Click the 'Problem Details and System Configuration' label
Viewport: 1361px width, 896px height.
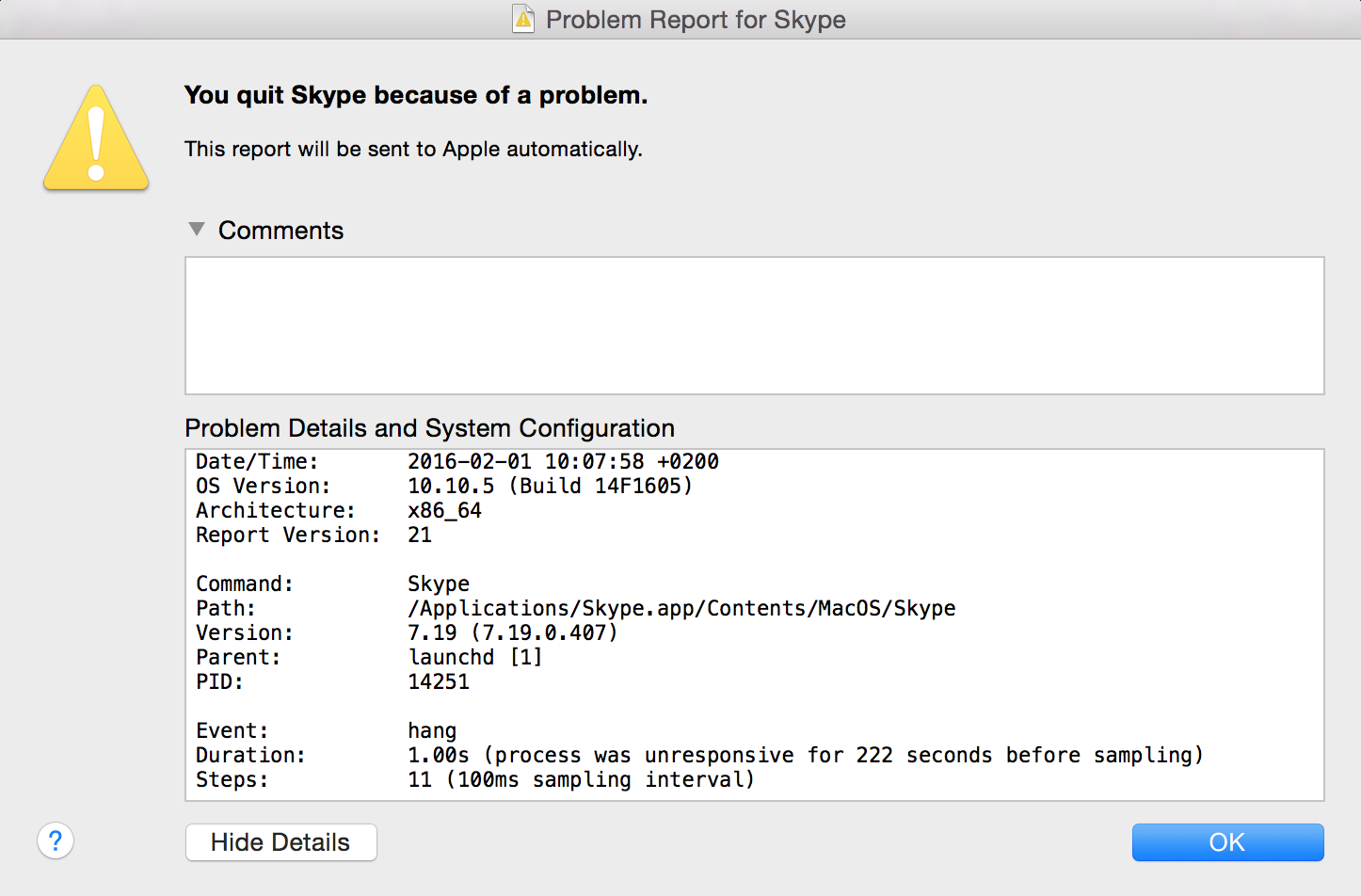(x=429, y=428)
